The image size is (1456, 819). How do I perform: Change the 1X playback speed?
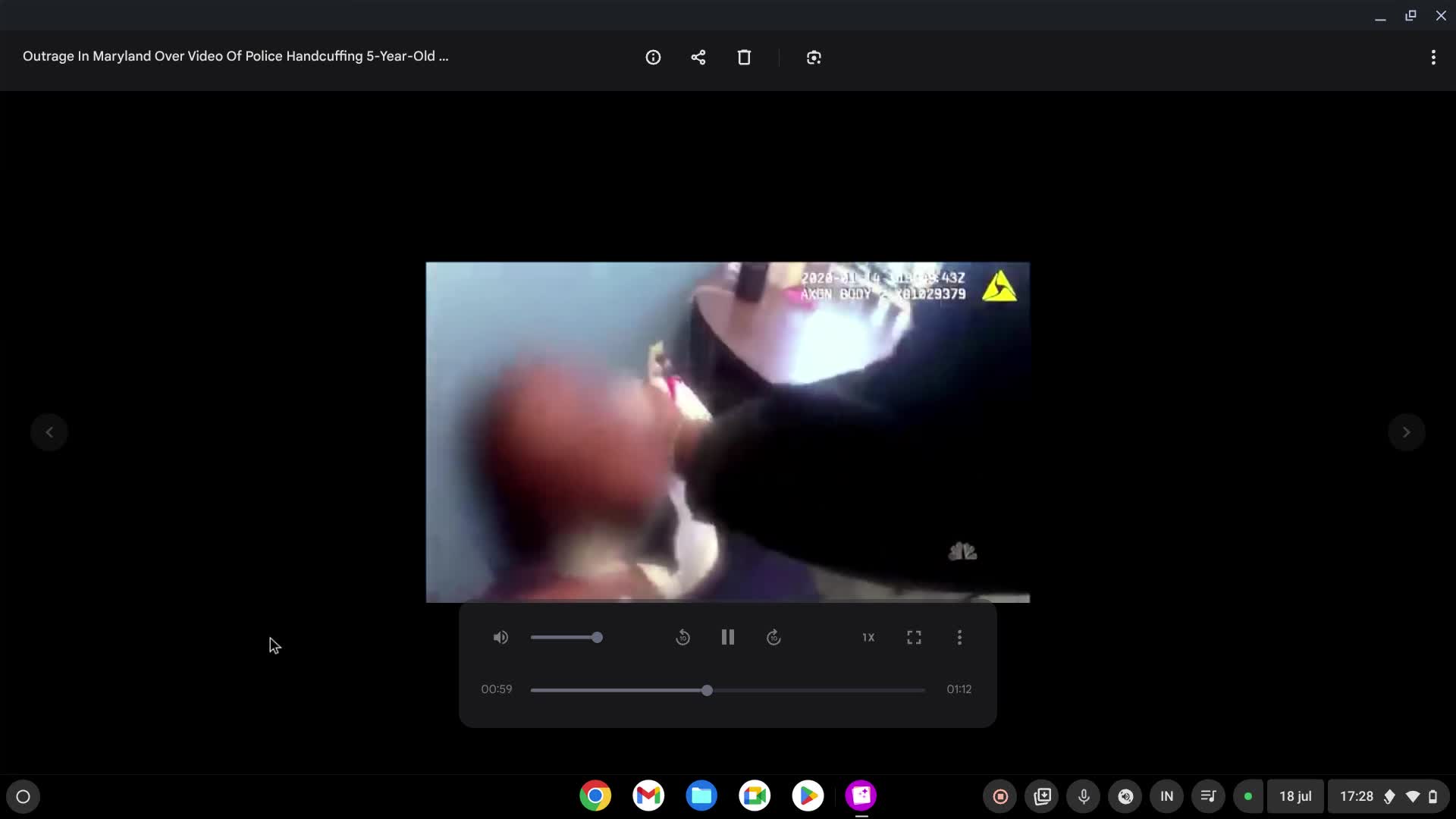(868, 638)
